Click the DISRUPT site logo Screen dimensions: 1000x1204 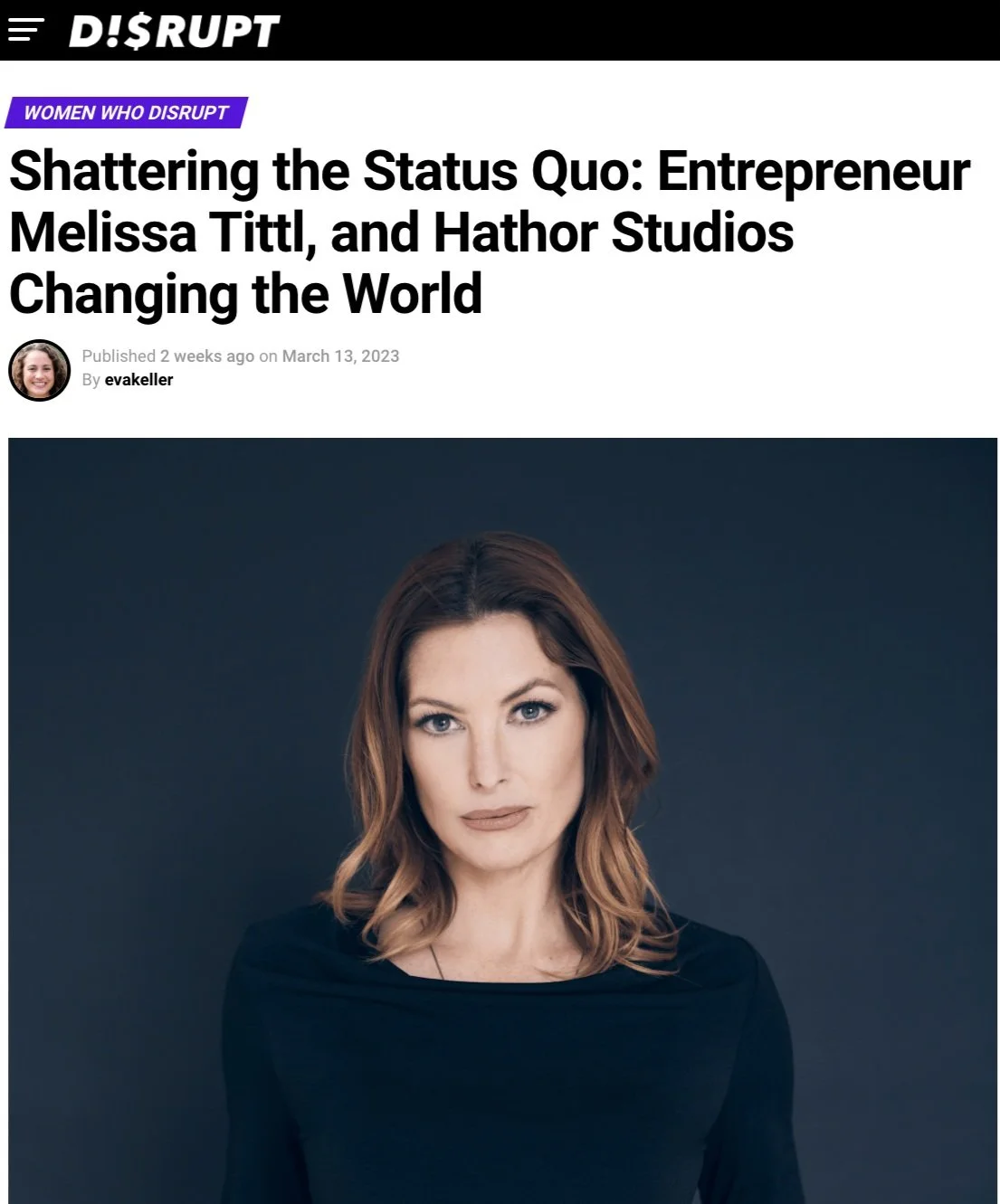[174, 31]
